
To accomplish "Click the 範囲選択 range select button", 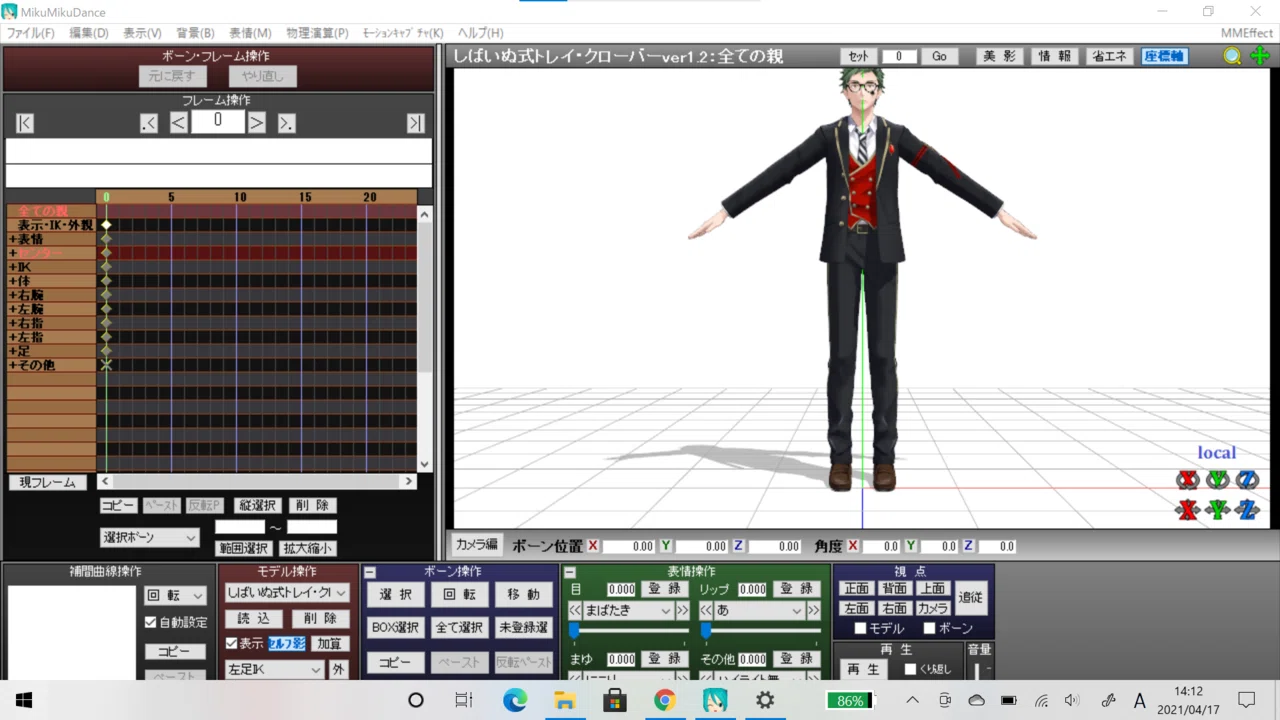I will pos(244,548).
